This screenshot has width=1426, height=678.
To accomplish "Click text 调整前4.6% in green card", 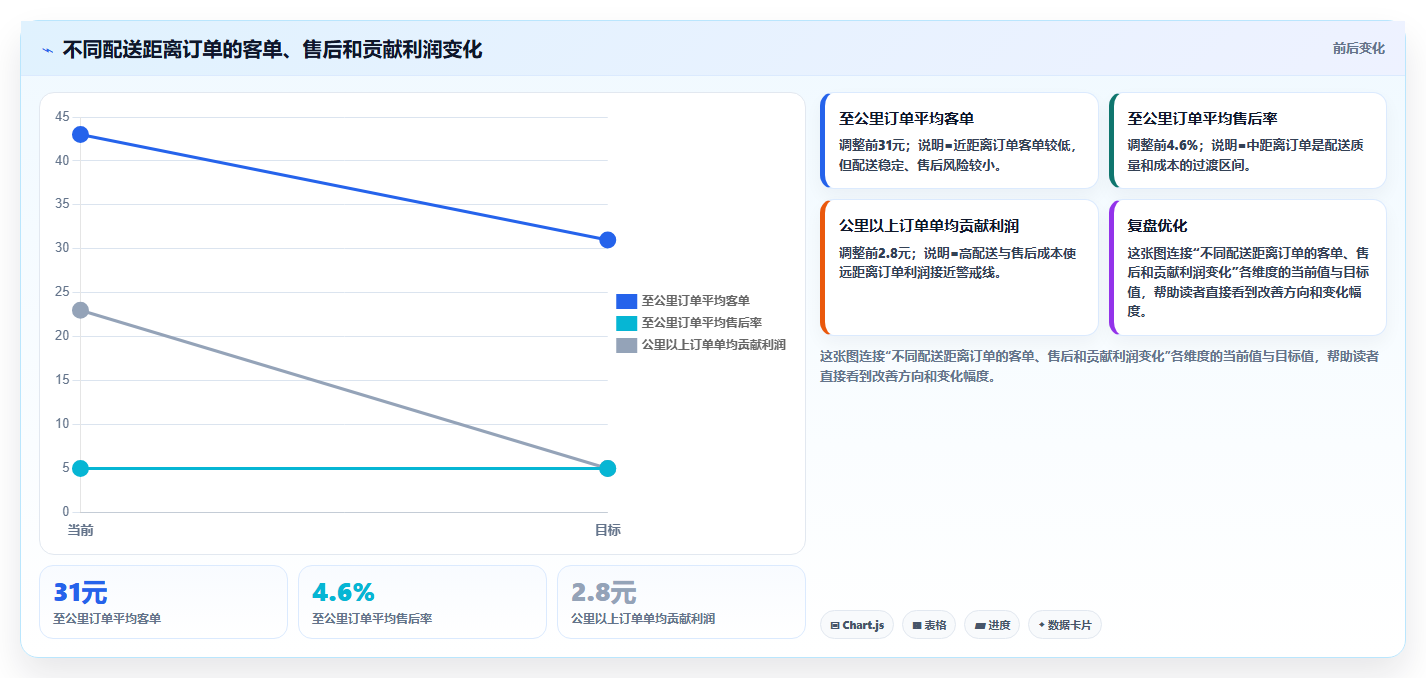I will (1165, 145).
